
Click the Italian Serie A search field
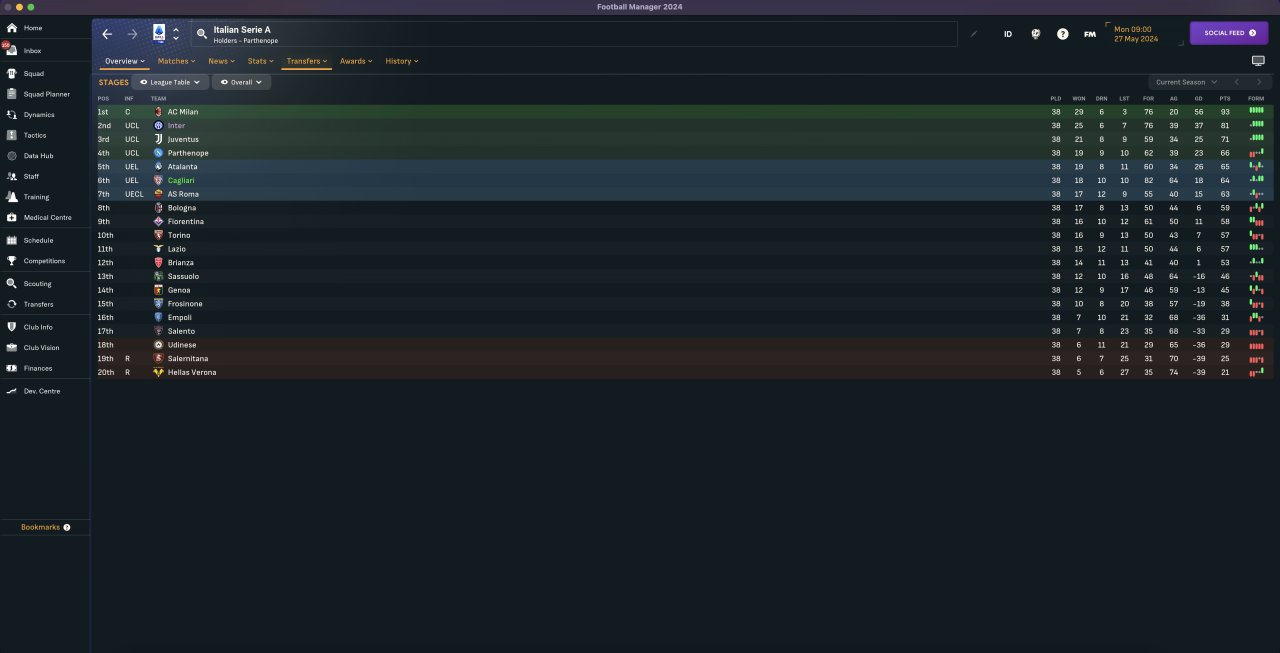pos(574,34)
